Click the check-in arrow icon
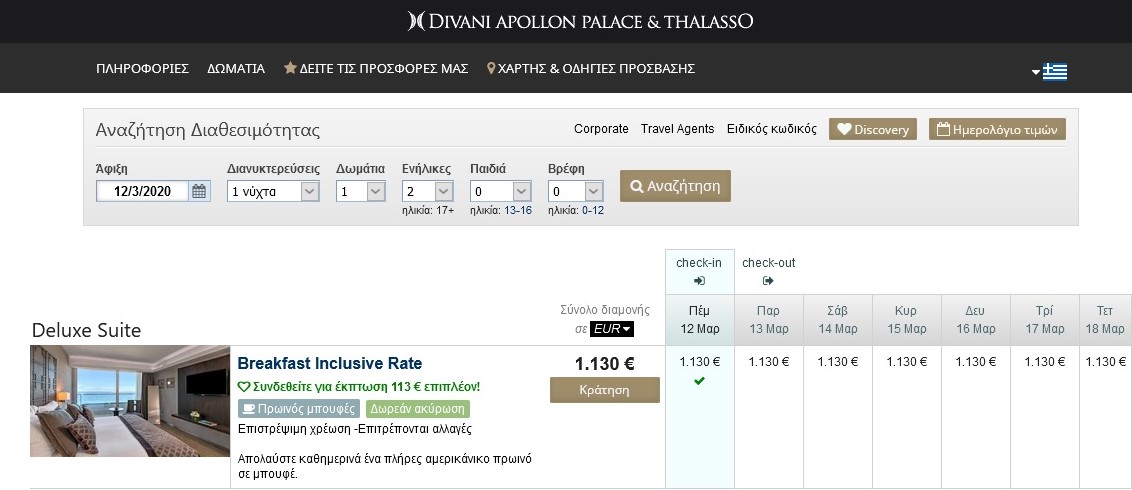This screenshot has width=1132, height=490. (x=699, y=281)
